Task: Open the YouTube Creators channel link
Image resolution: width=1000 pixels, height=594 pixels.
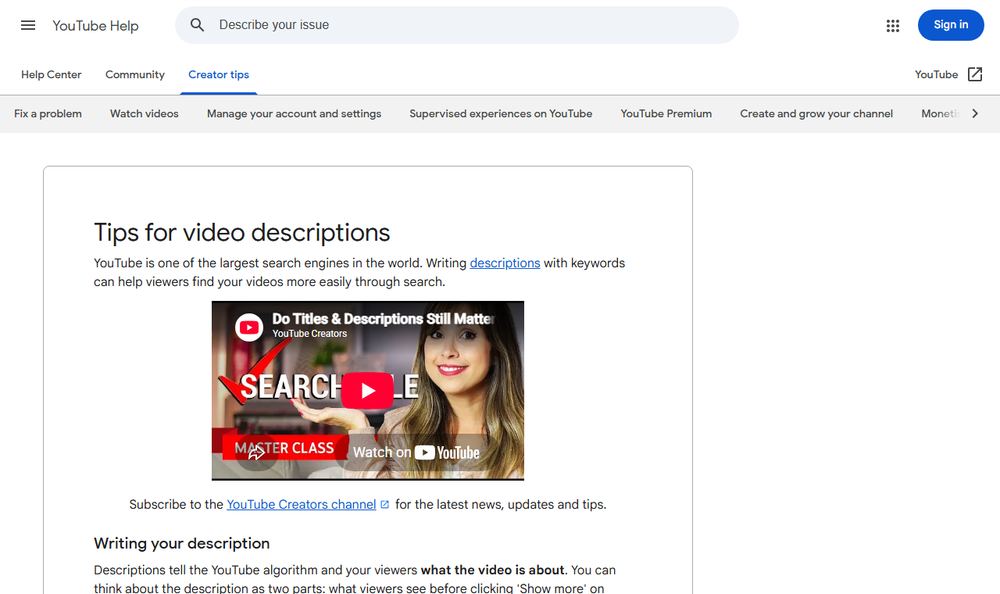Action: pos(301,504)
